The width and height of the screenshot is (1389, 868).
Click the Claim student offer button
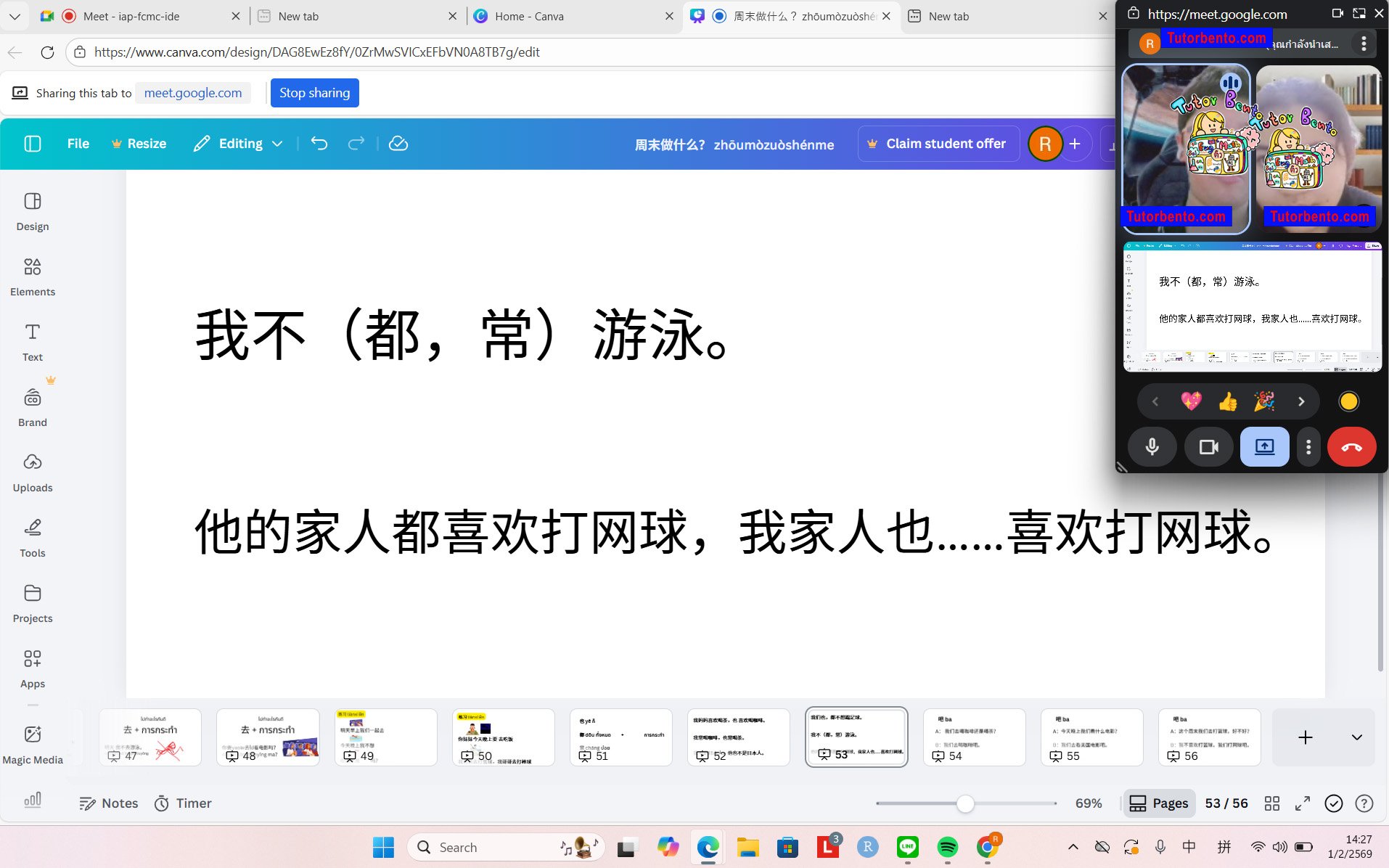(x=938, y=143)
